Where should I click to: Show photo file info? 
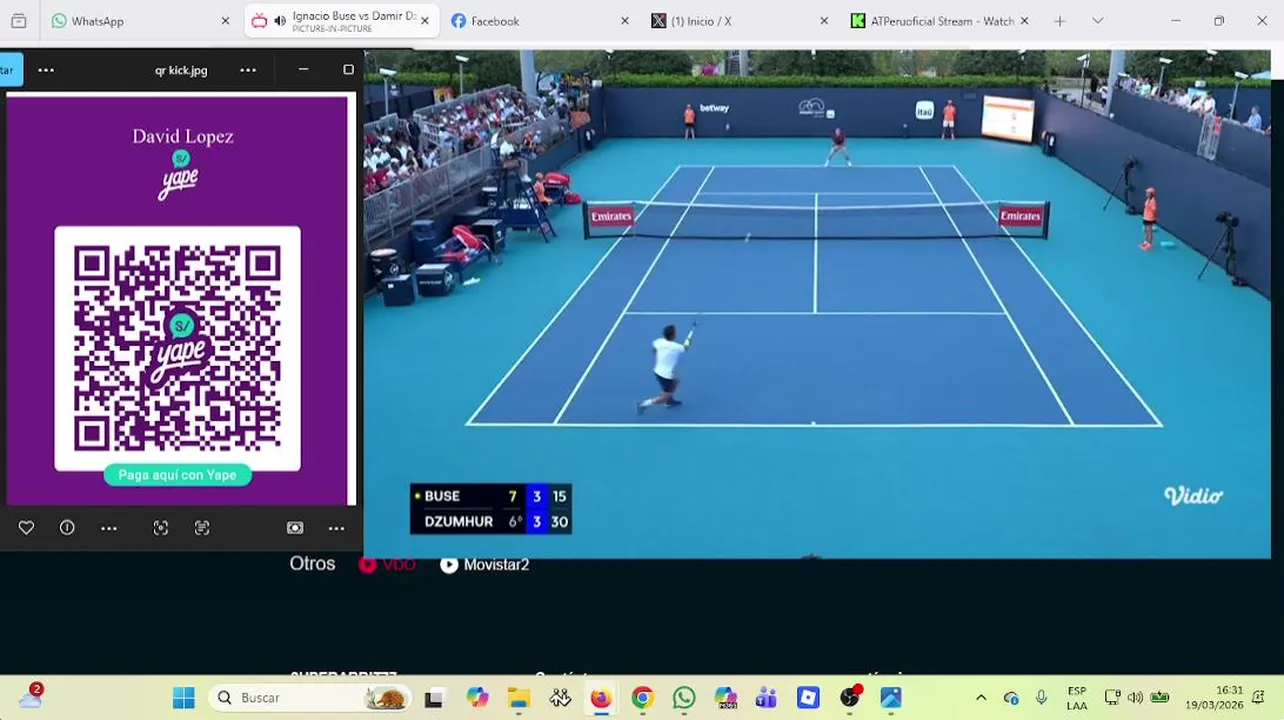[67, 528]
